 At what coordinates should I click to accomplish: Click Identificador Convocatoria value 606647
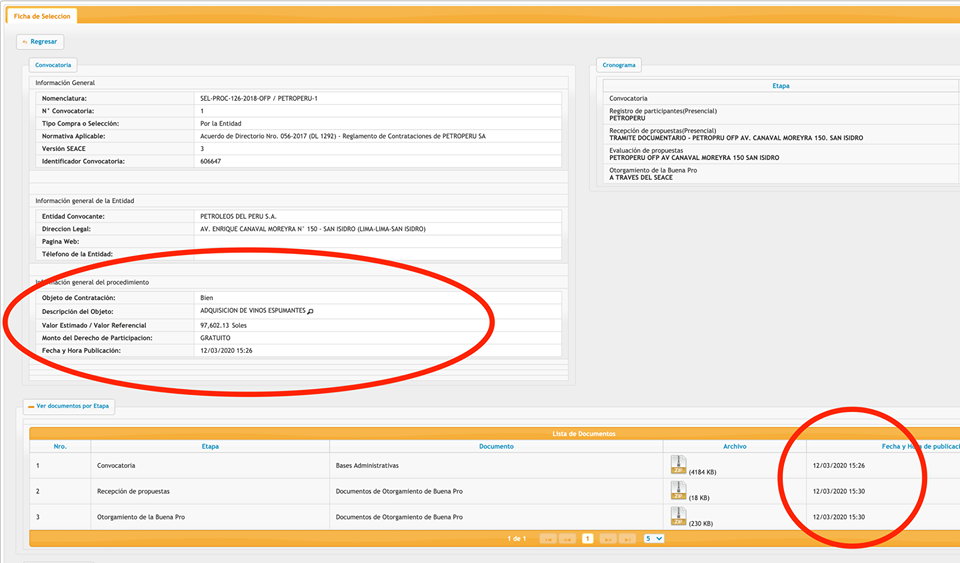(x=210, y=161)
